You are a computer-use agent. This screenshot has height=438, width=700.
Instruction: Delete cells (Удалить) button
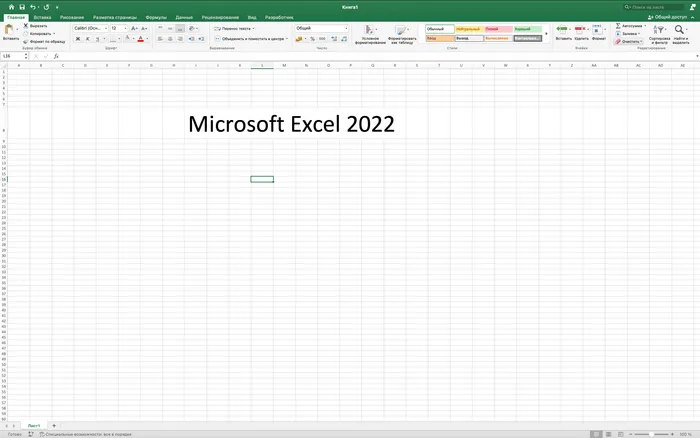tap(581, 33)
